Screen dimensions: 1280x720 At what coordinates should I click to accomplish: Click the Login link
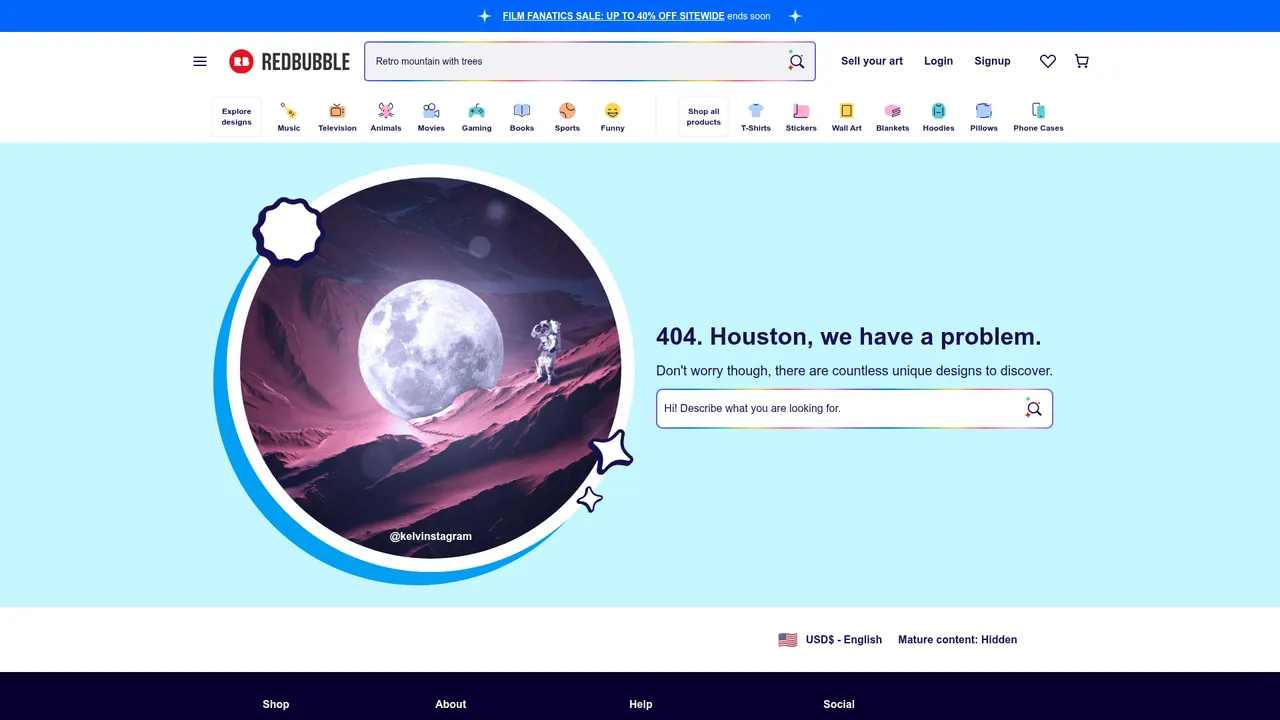pos(938,61)
